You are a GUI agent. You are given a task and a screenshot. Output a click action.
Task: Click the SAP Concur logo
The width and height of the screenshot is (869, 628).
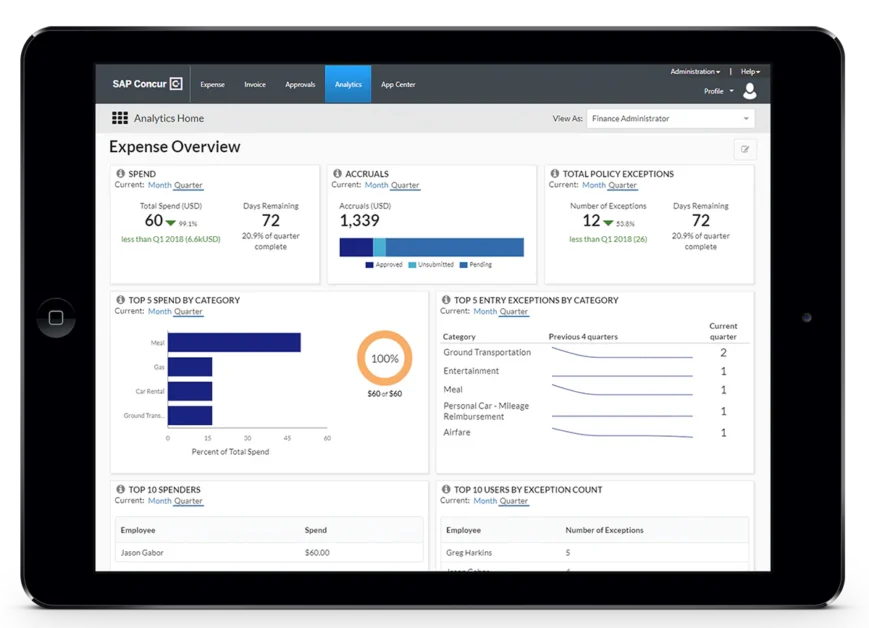pos(147,84)
